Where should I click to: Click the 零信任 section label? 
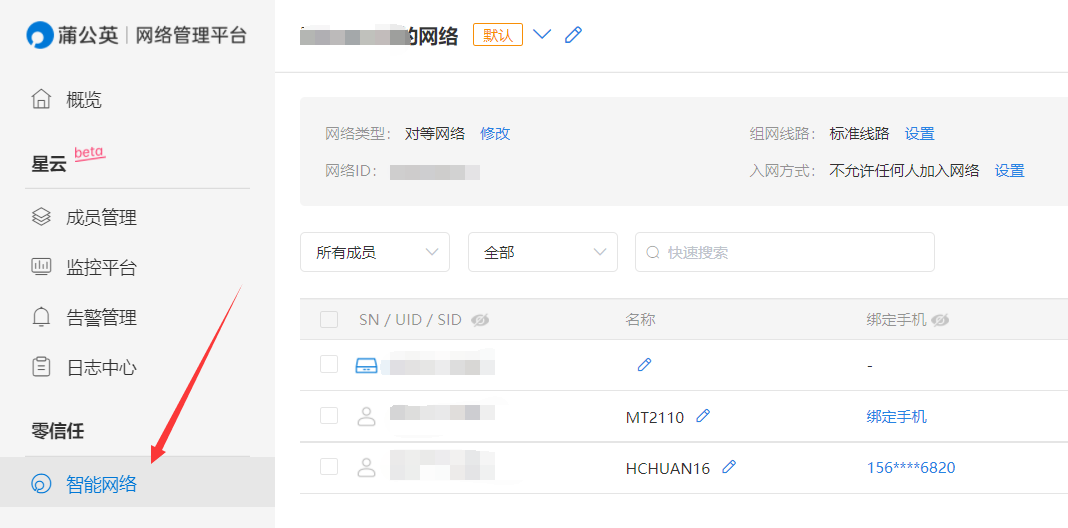click(x=58, y=431)
